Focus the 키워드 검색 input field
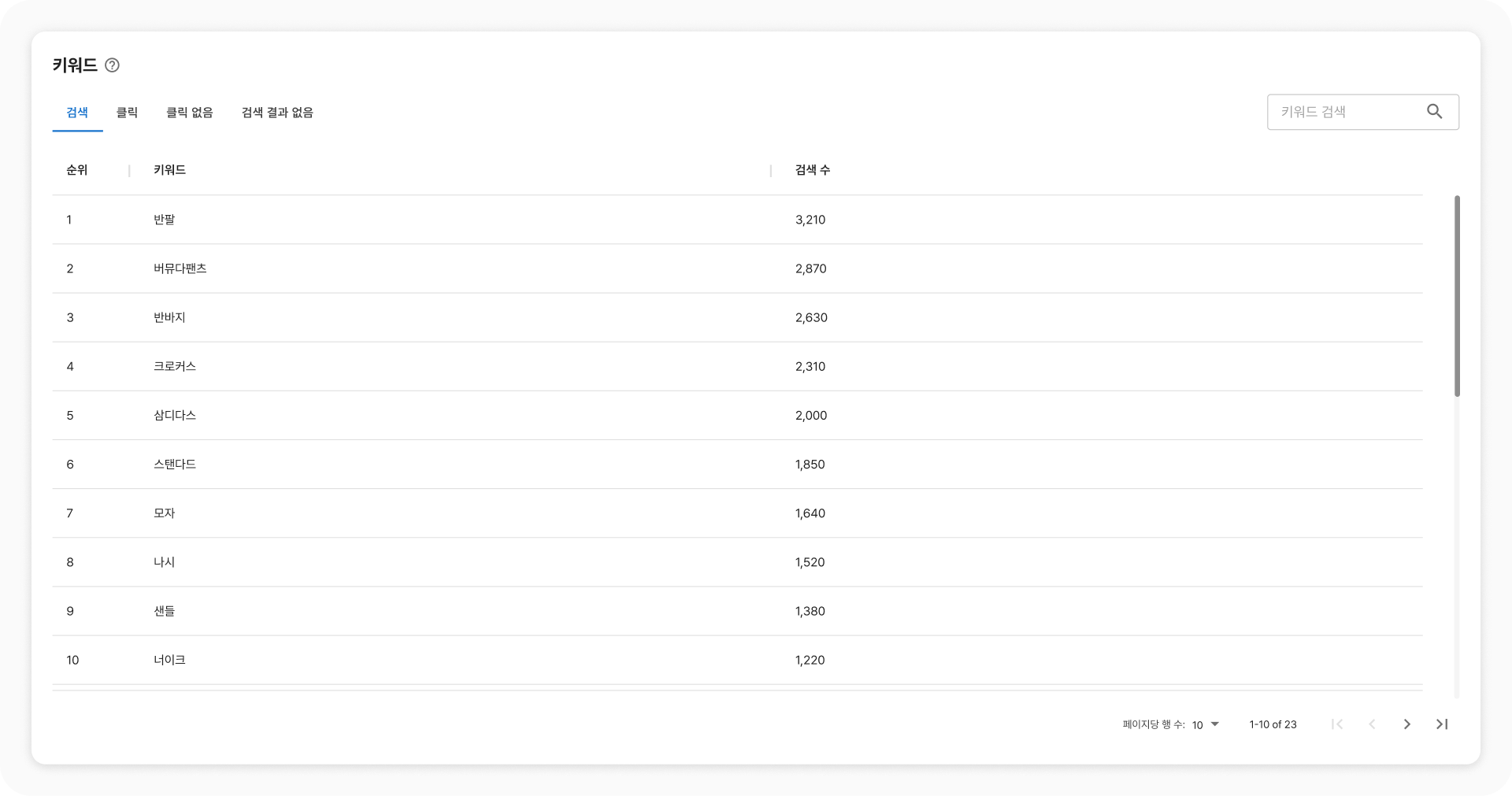This screenshot has height=796, width=1512. pyautogui.click(x=1347, y=112)
